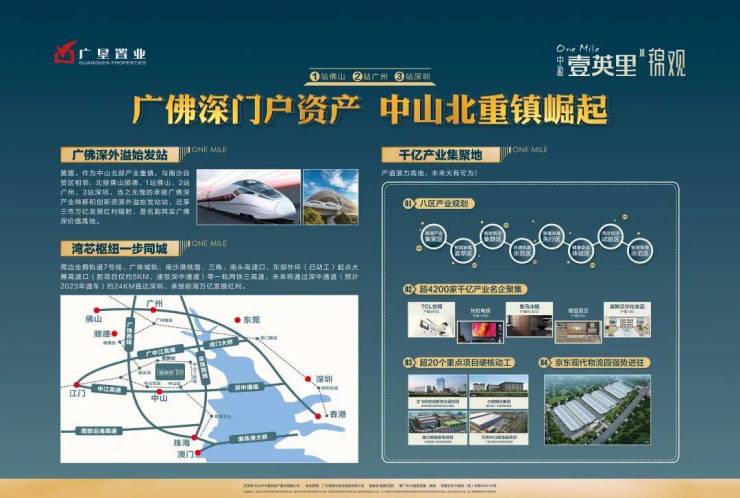Click the 03 number badge

[408, 363]
